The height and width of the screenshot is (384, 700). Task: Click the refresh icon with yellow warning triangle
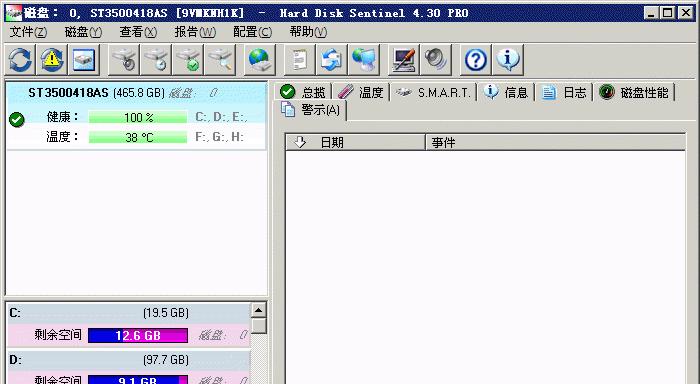(x=52, y=59)
